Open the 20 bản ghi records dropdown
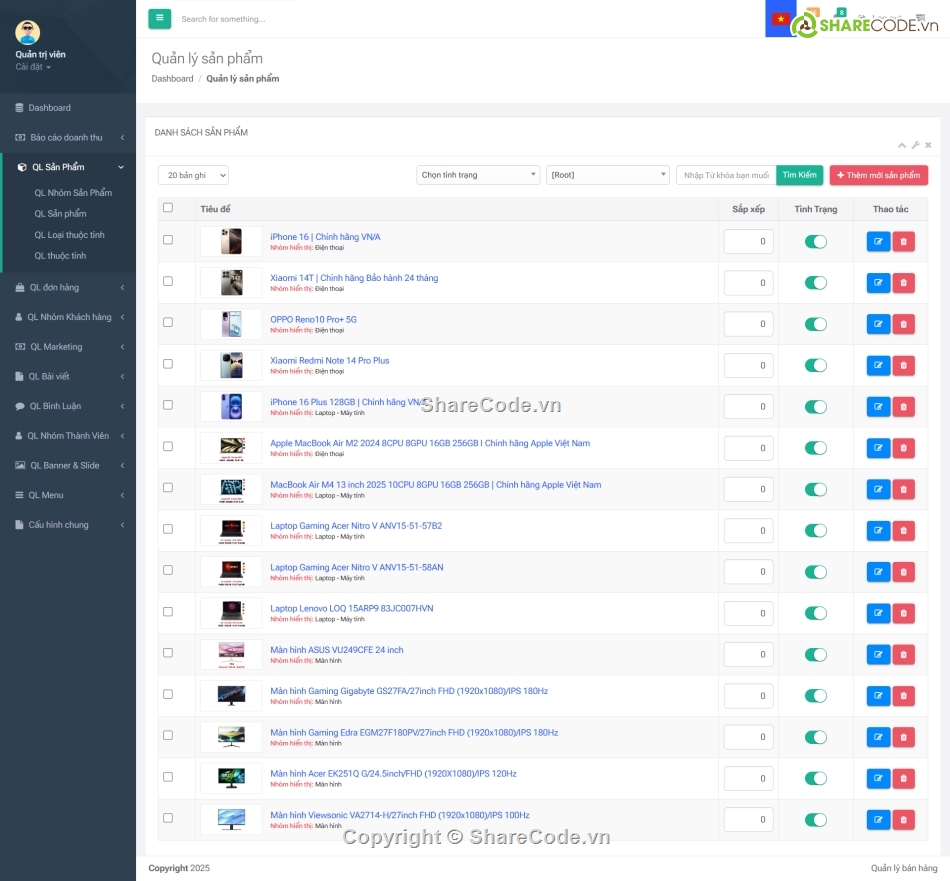950x881 pixels. point(193,175)
